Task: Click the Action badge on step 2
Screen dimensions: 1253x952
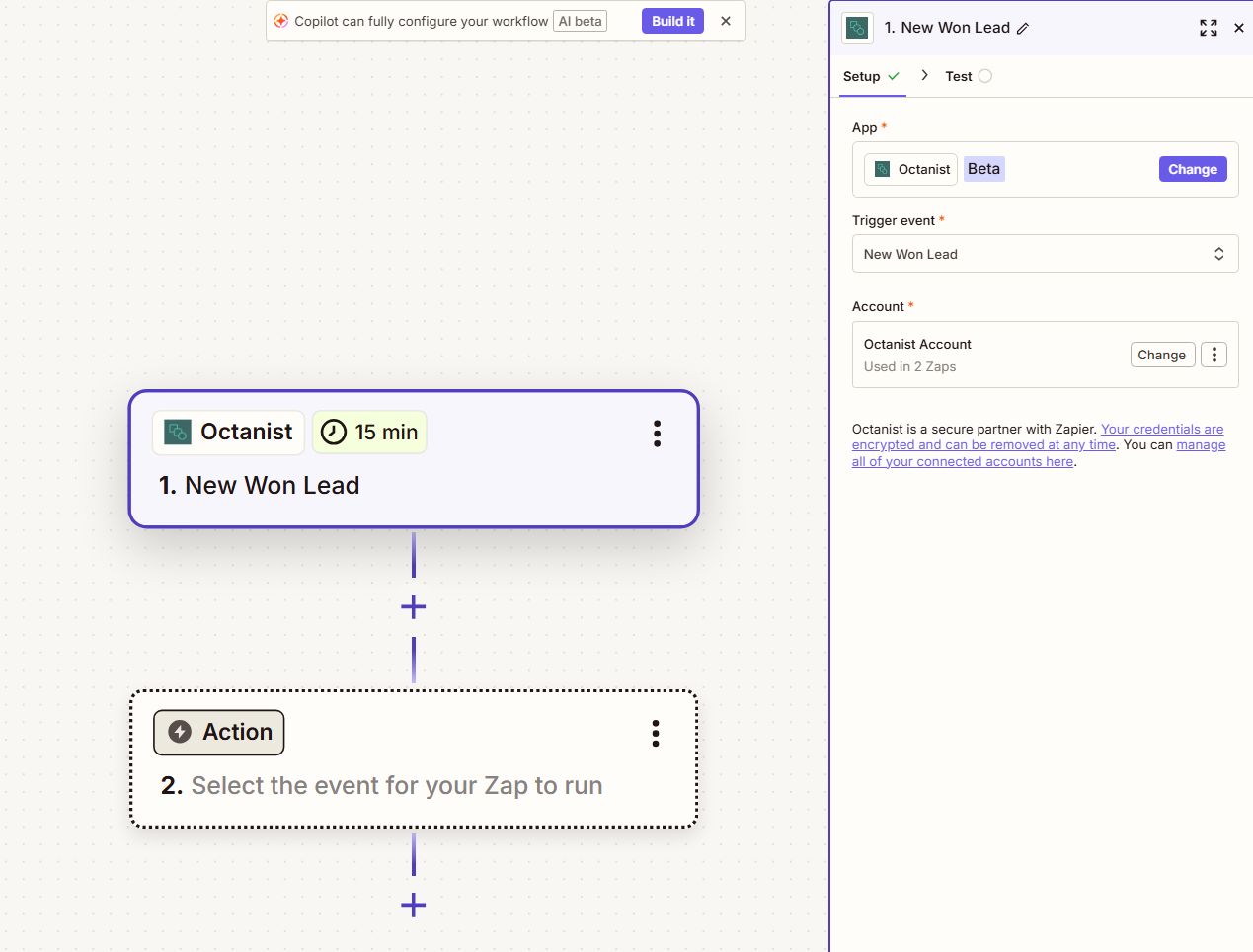Action: tap(218, 732)
